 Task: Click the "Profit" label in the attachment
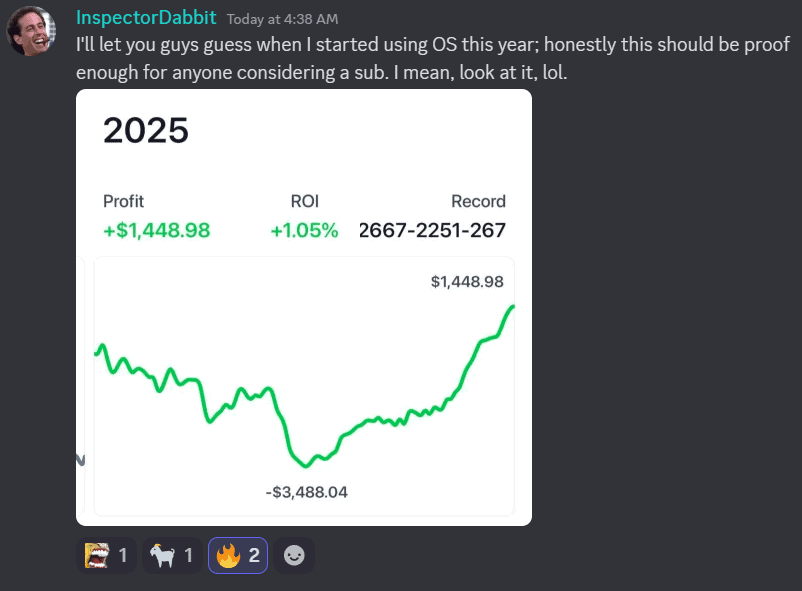[123, 201]
